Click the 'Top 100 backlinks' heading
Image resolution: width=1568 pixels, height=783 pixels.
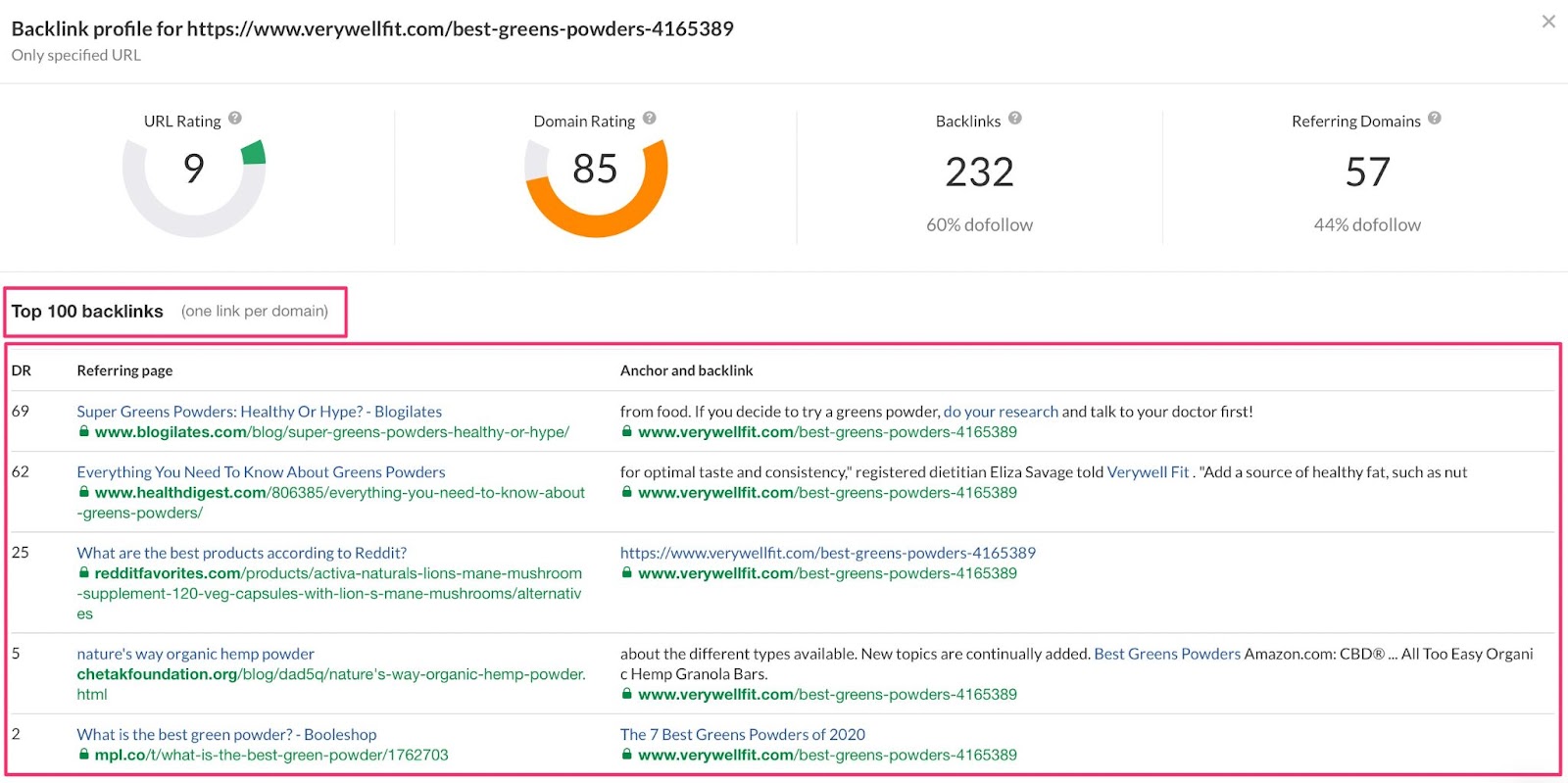click(87, 312)
